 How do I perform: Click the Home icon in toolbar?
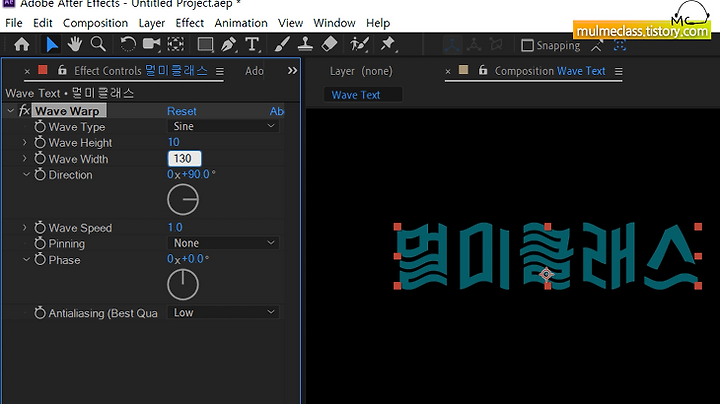pos(22,45)
